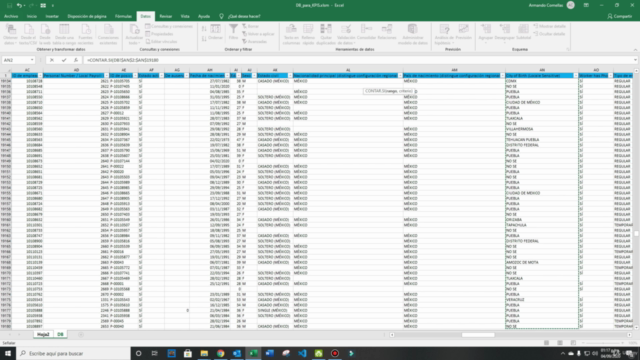This screenshot has width=640, height=360.
Task: Click Editar vínculos
Action: pos(161,42)
